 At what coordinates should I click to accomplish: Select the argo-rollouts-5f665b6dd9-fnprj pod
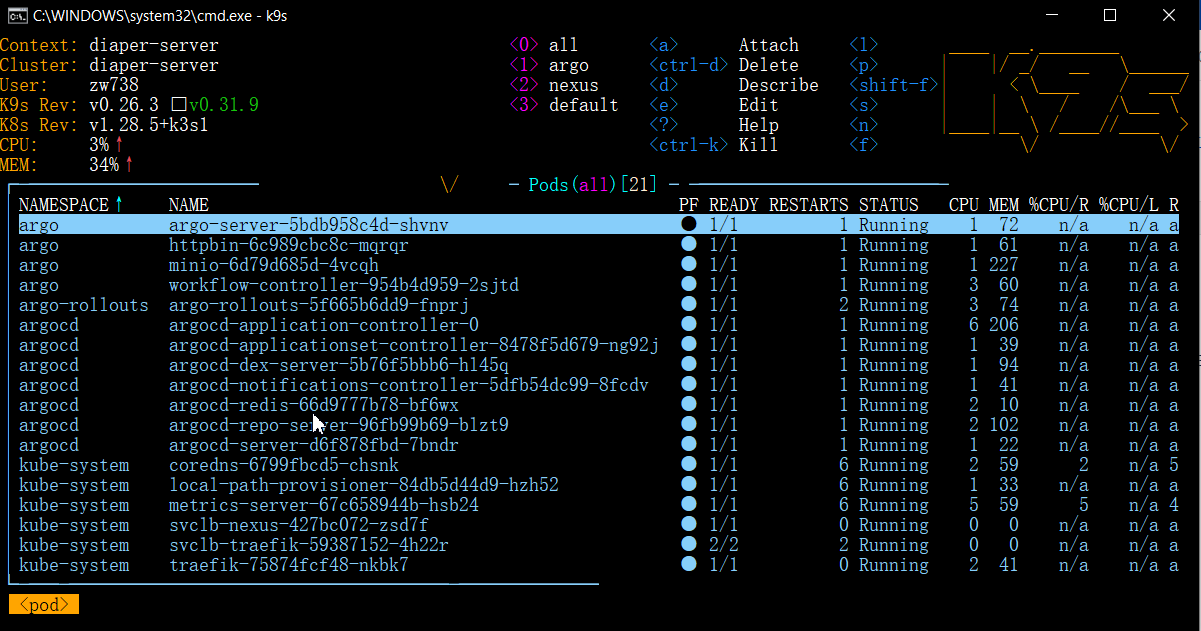(x=319, y=305)
